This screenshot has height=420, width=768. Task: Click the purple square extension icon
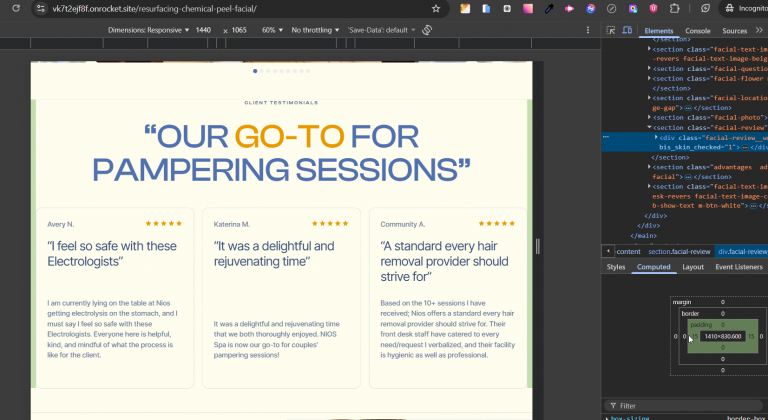pyautogui.click(x=633, y=8)
